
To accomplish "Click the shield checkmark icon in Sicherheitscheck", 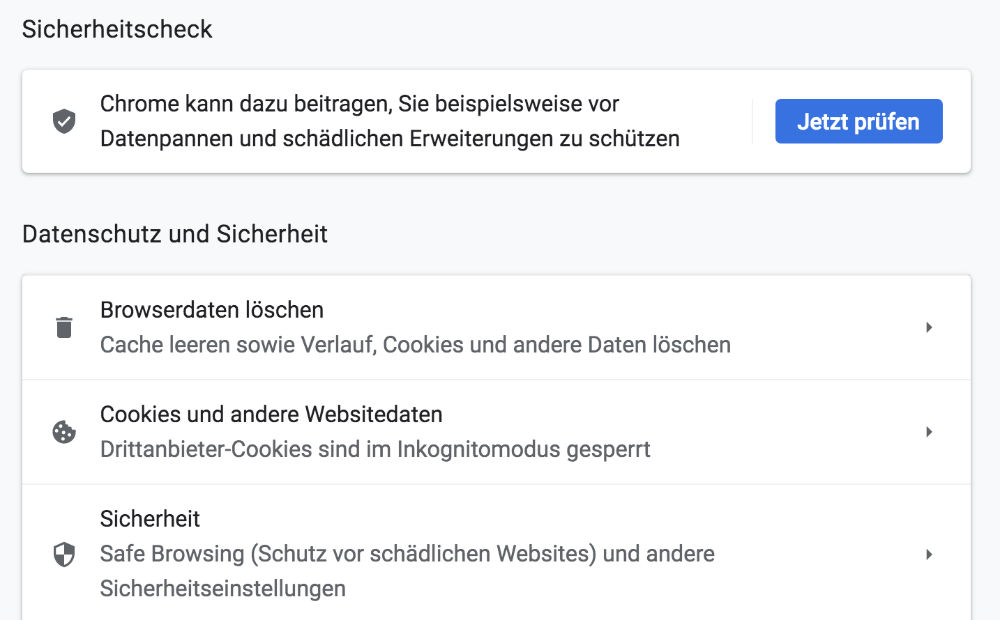I will [x=64, y=122].
